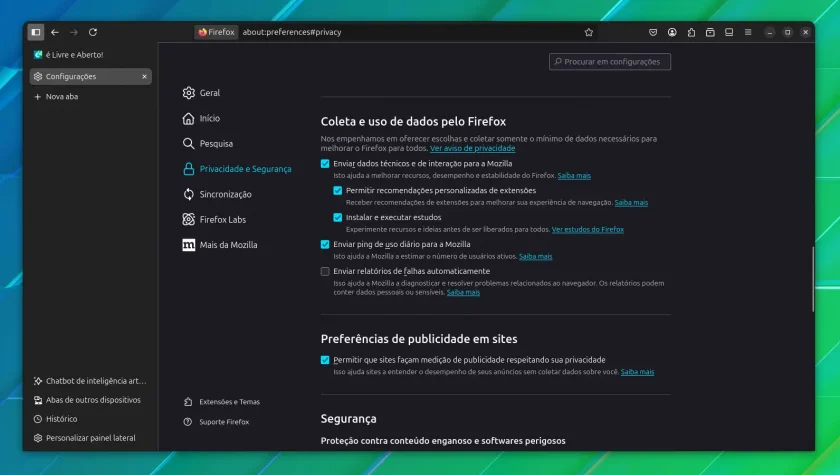Open a new tab with Nova aba
Viewport: 840px width, 475px height.
56,96
